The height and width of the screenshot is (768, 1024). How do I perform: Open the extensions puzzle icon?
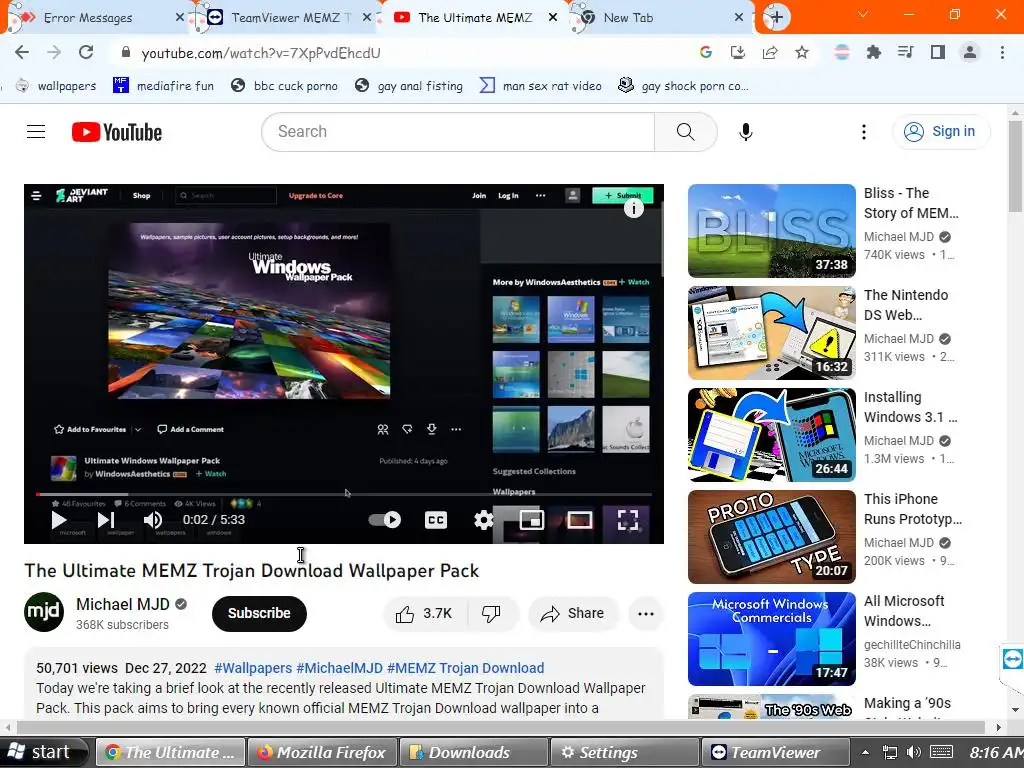873,52
